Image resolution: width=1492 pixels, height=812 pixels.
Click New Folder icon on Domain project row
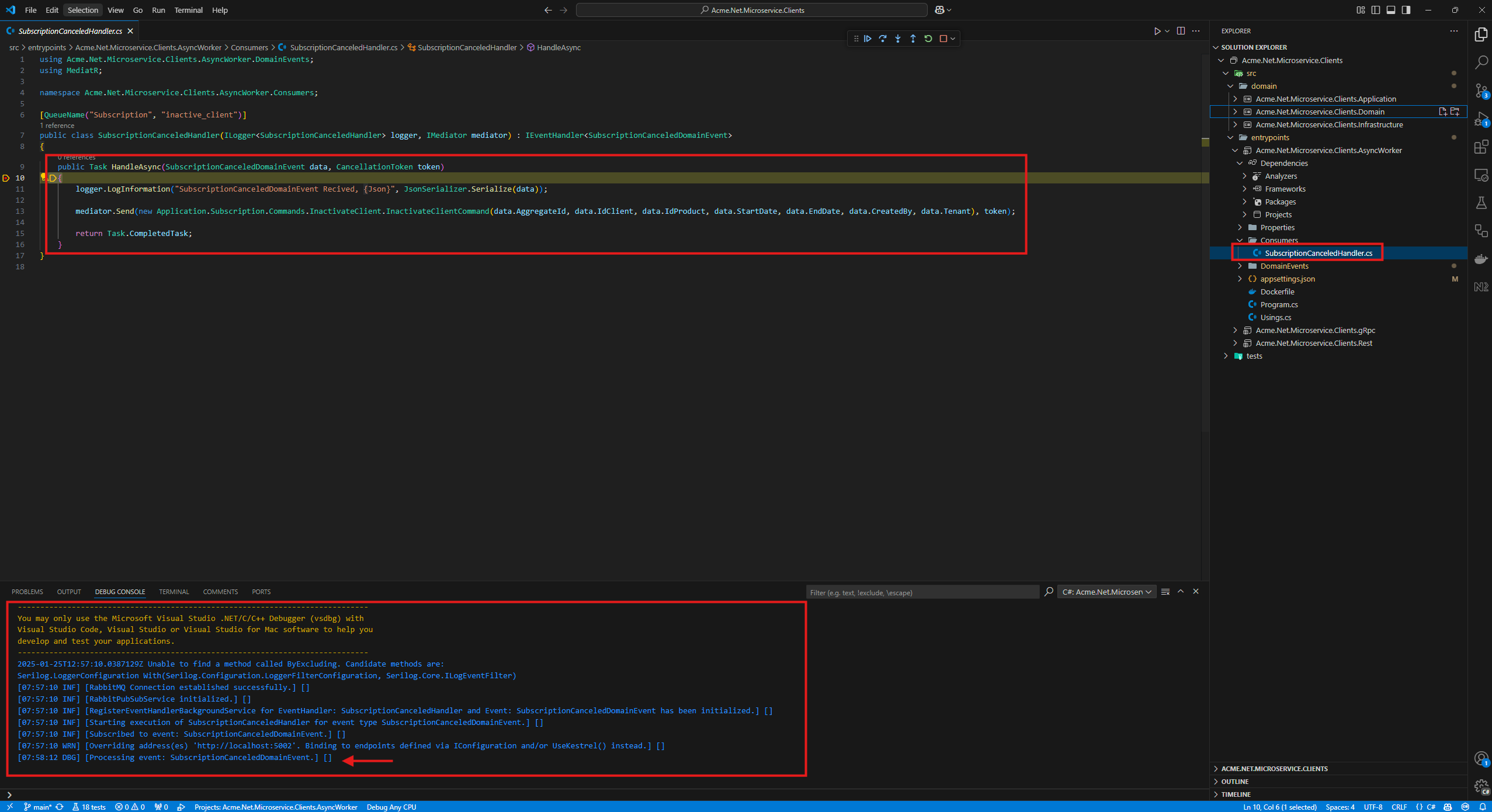tap(1455, 112)
